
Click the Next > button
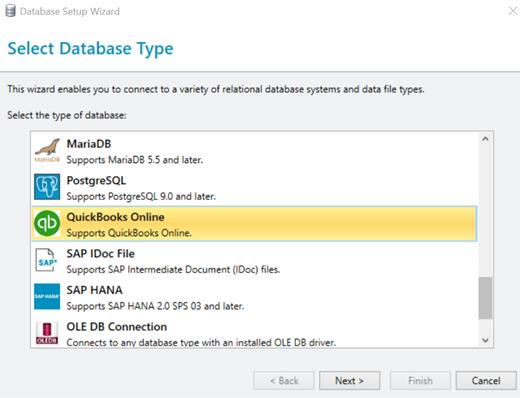pyautogui.click(x=349, y=380)
